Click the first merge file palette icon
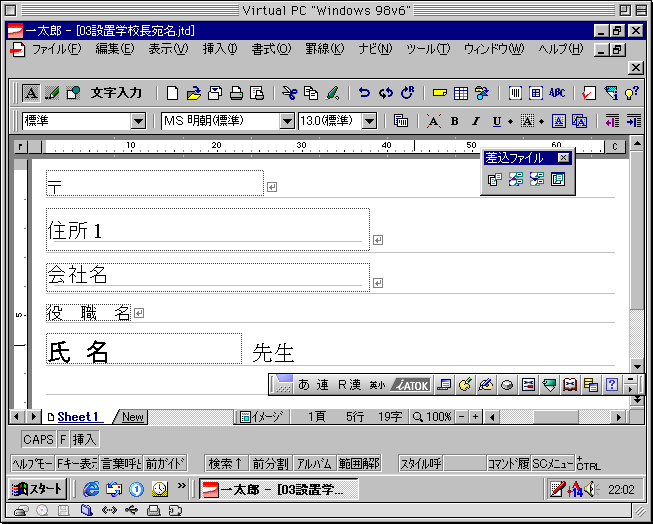The height and width of the screenshot is (524, 653). tap(494, 180)
